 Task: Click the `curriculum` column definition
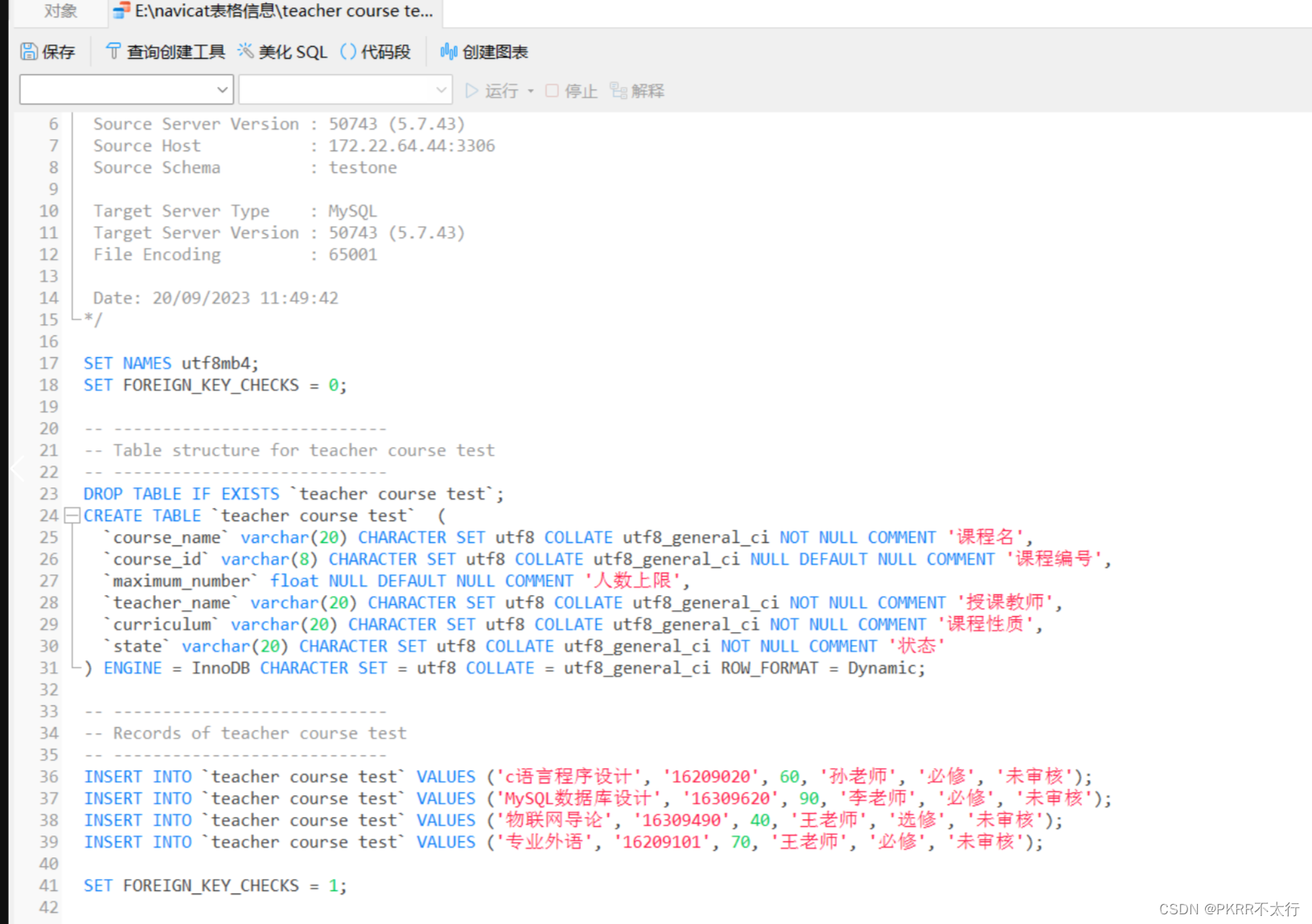coord(573,624)
